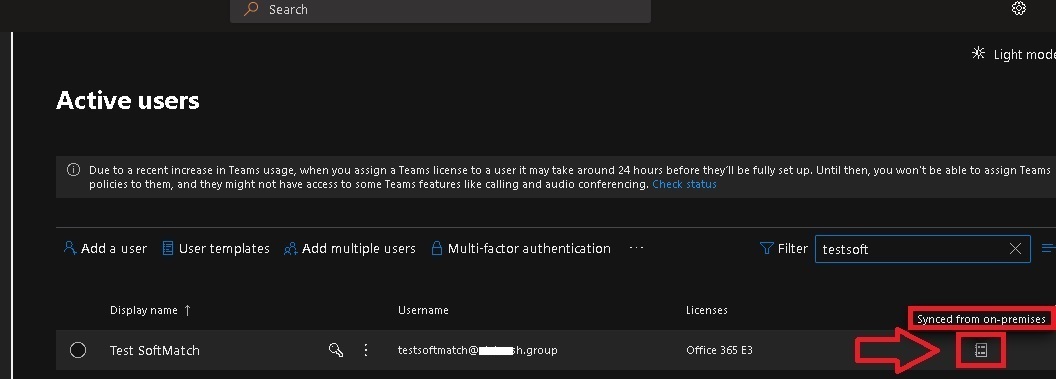Image resolution: width=1056 pixels, height=379 pixels.
Task: Click the info icon in Teams notice
Action: tap(73, 170)
